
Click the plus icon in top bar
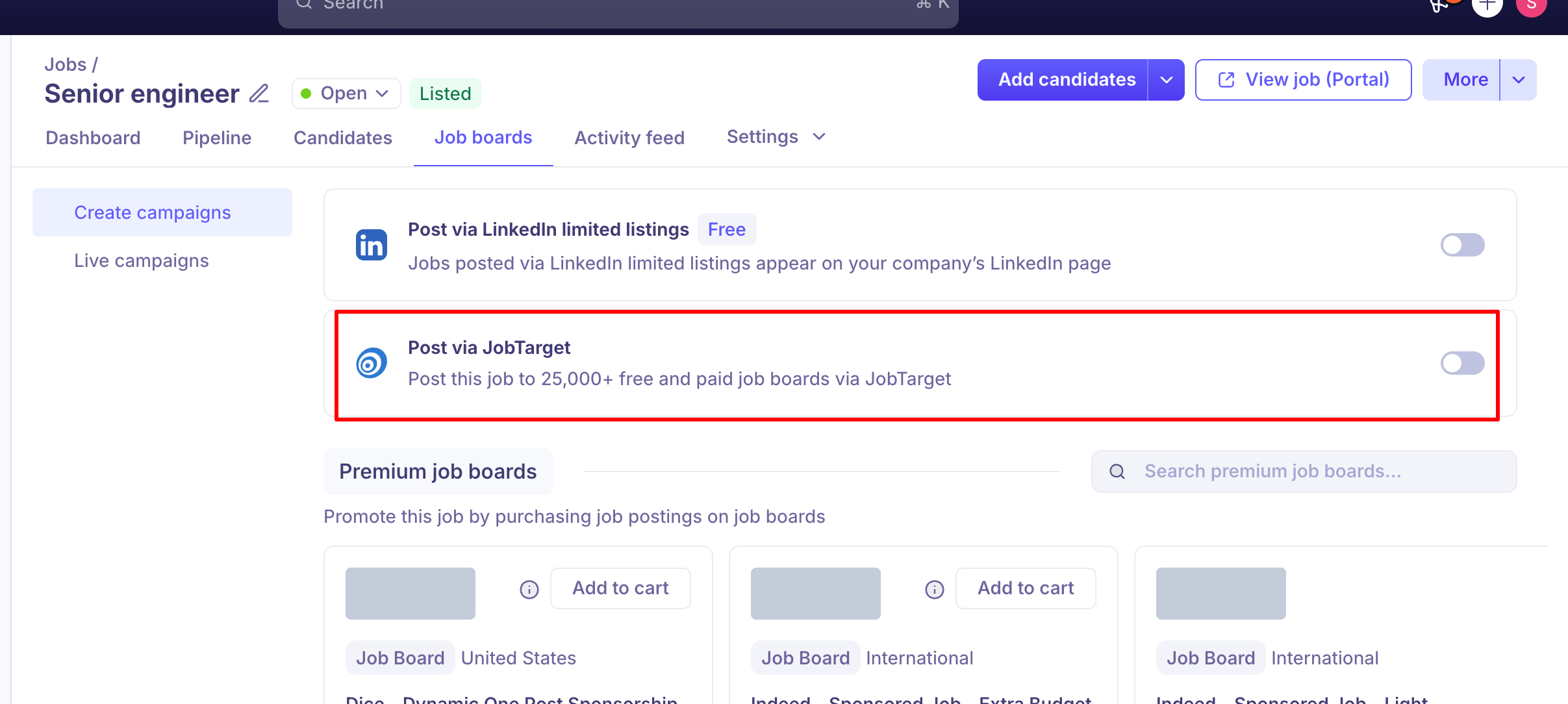click(1487, 5)
